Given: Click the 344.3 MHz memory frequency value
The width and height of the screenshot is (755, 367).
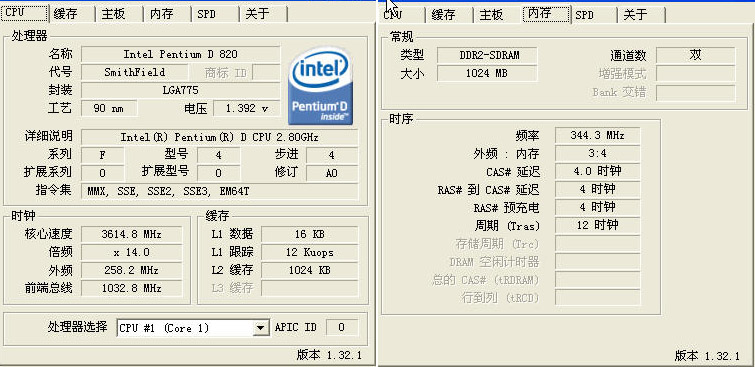Looking at the screenshot, I should [598, 135].
